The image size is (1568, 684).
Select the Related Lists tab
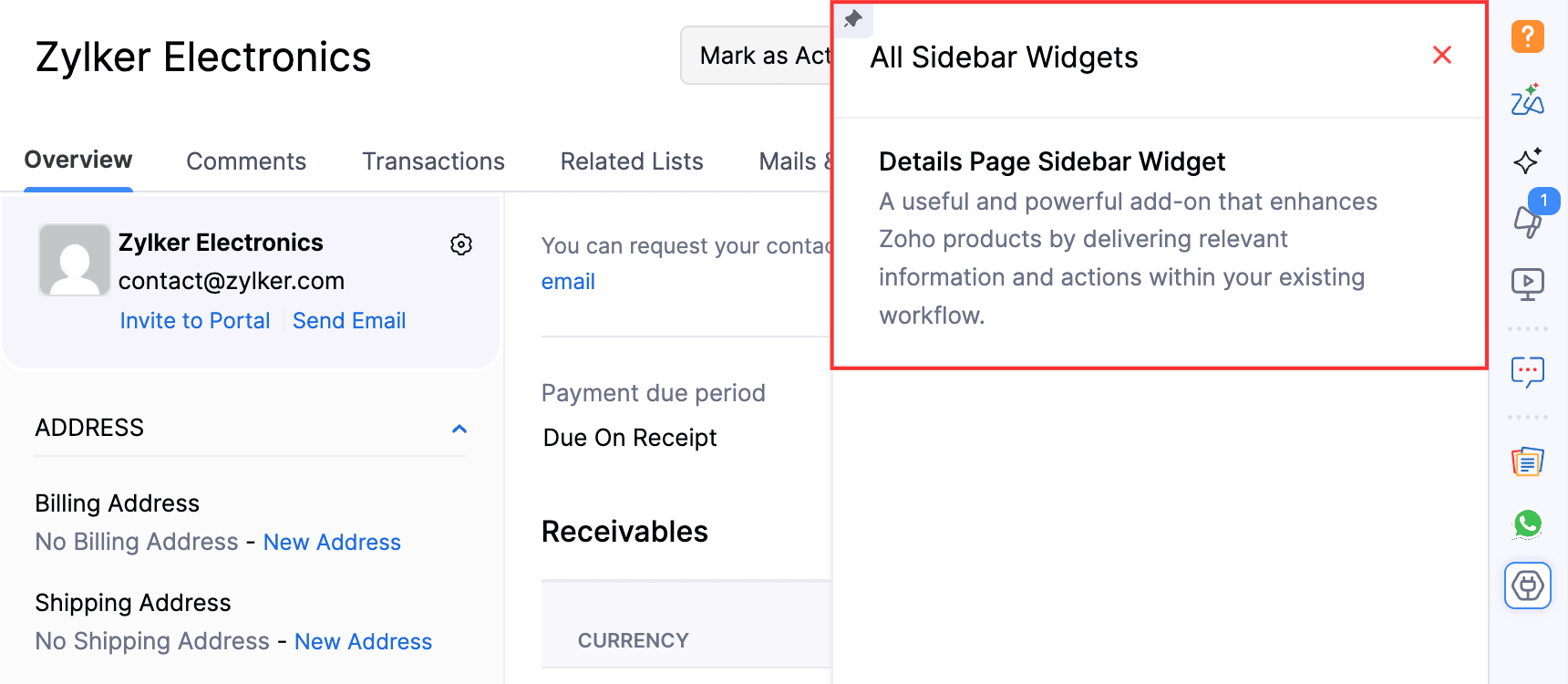632,161
